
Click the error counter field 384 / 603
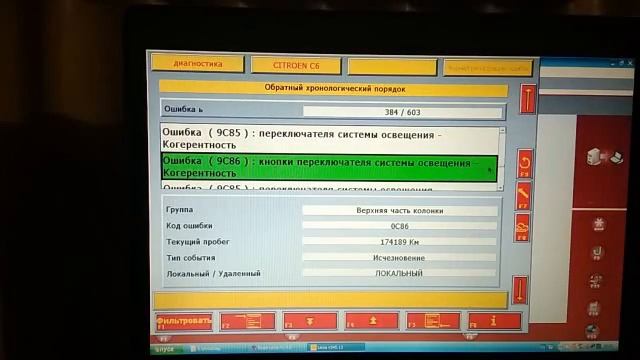coord(402,112)
